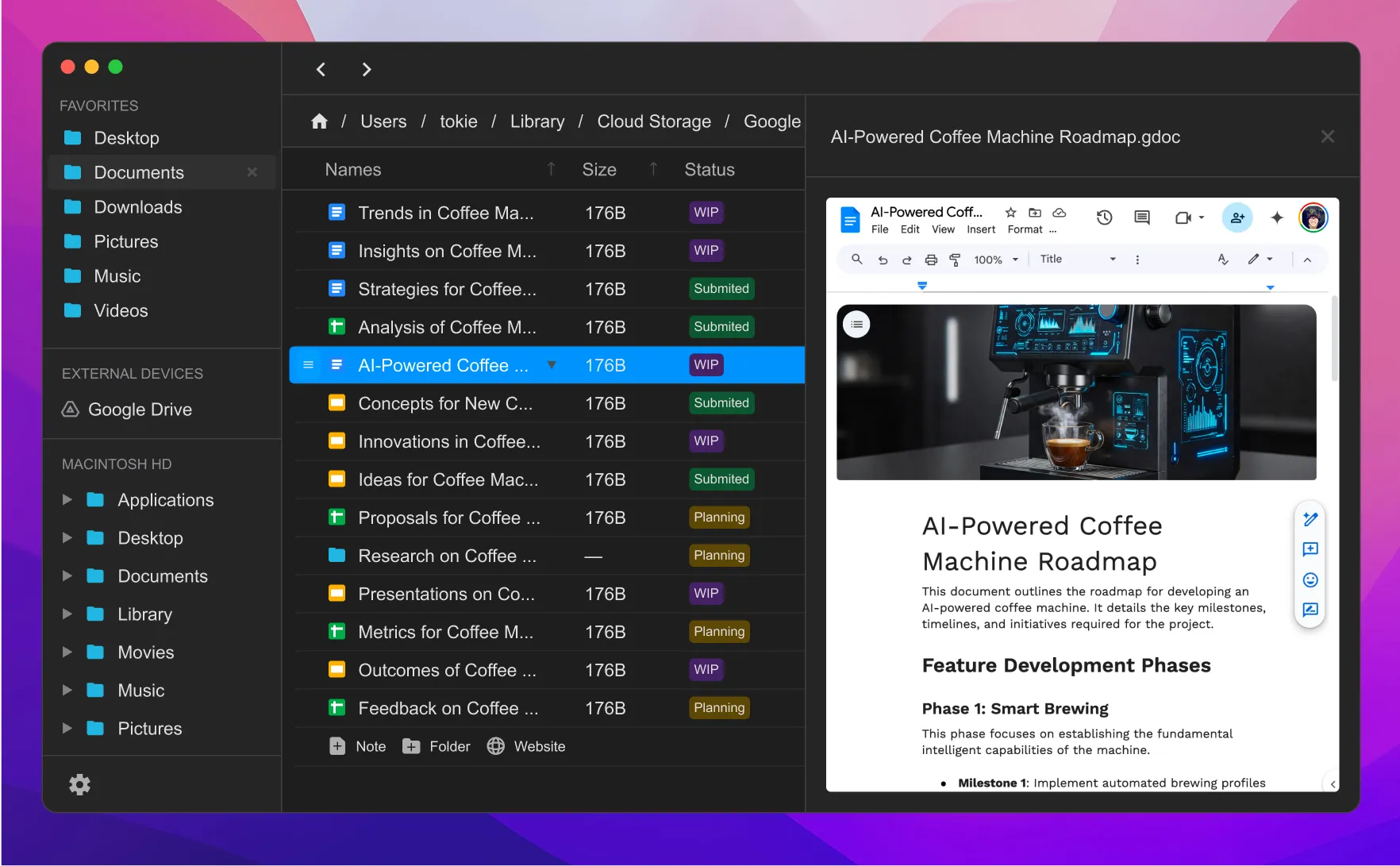1400x866 pixels.
Task: Click the Cloud Storage breadcrumb link
Action: (x=653, y=121)
